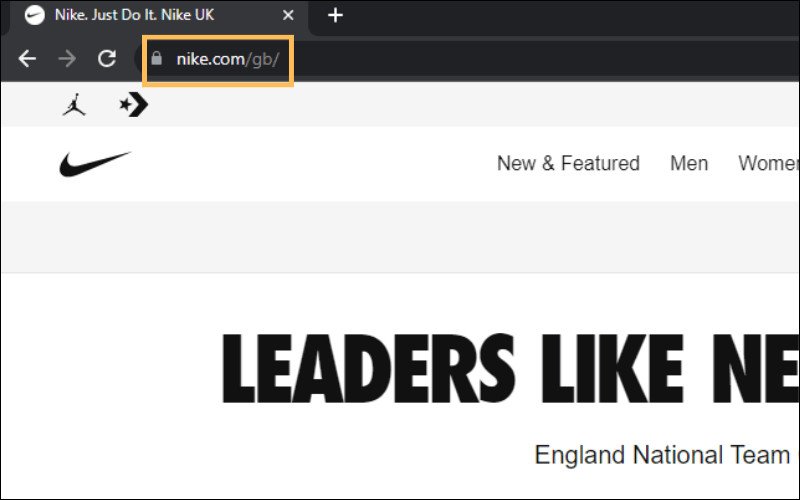Click the Nike swoosh home logo
Screen dimensions: 800x500
tap(95, 164)
